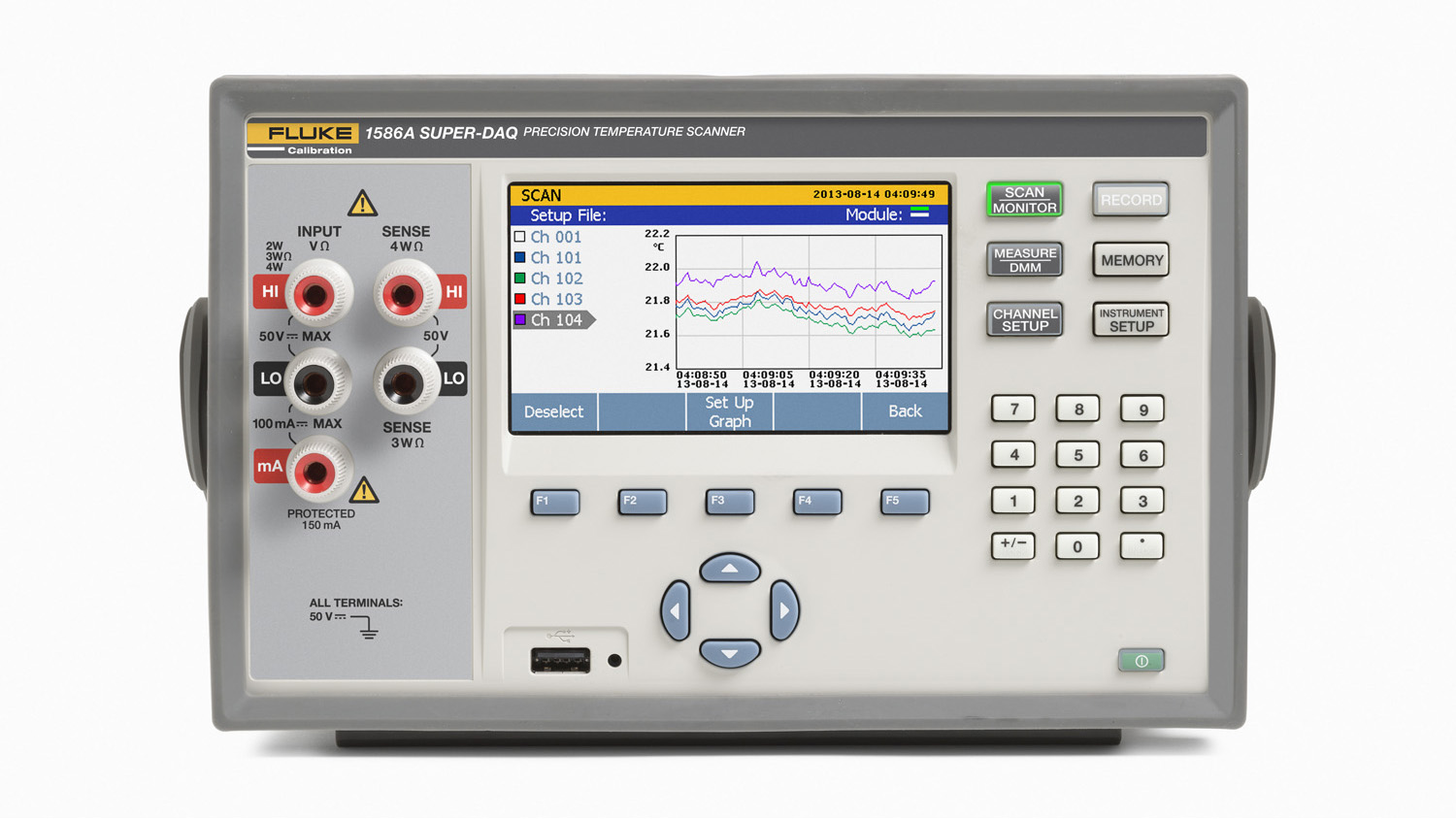The height and width of the screenshot is (819, 1456).
Task: Click the front USB port
Action: click(x=560, y=661)
